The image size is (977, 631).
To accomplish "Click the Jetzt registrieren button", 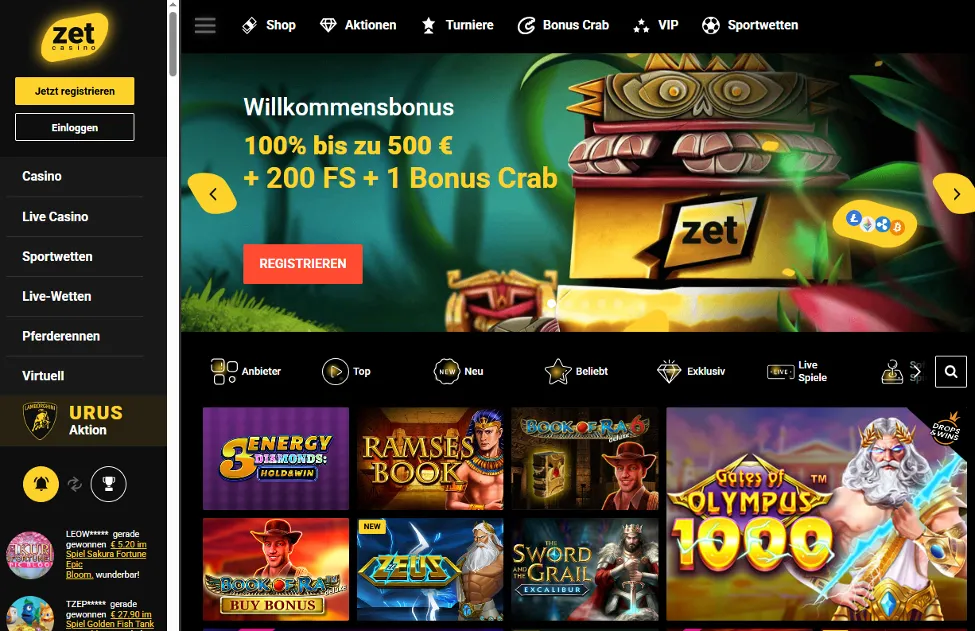I will click(x=75, y=91).
